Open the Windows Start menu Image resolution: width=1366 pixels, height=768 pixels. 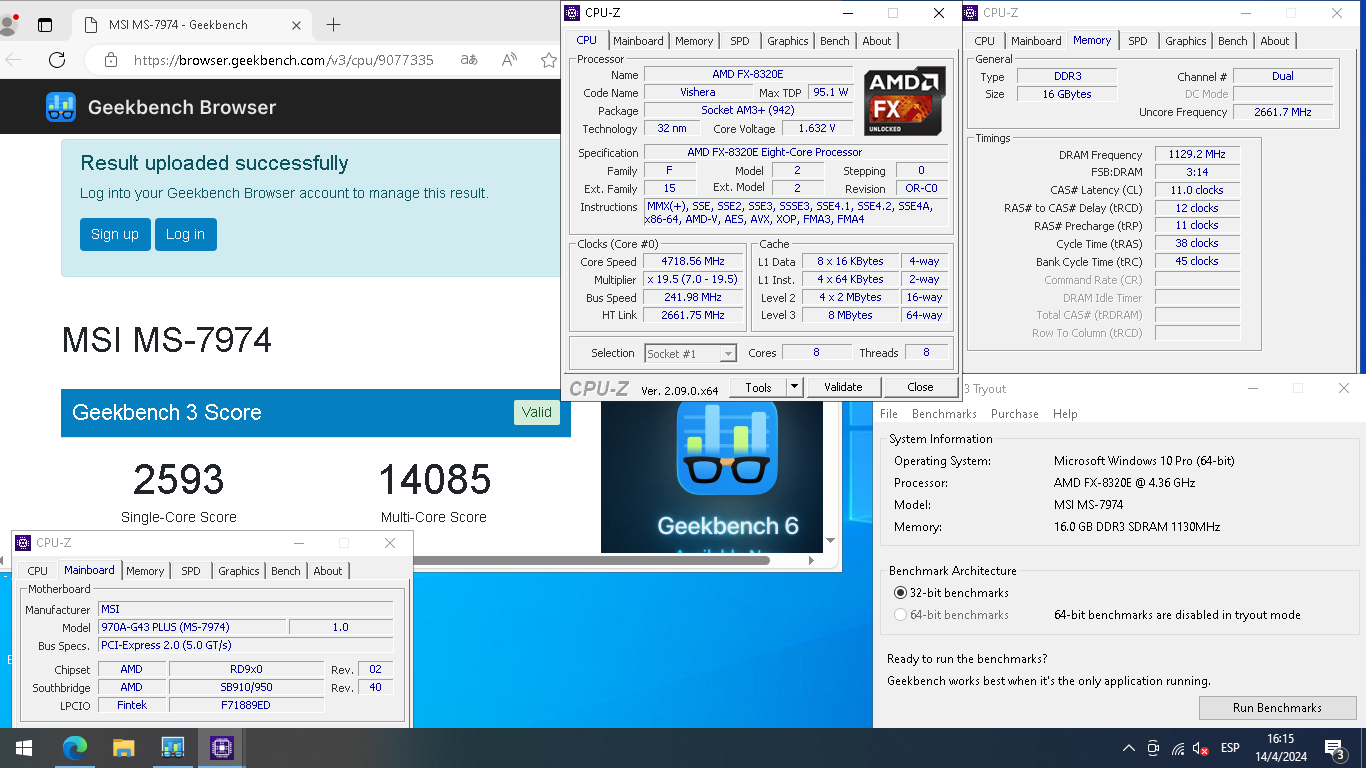24,748
